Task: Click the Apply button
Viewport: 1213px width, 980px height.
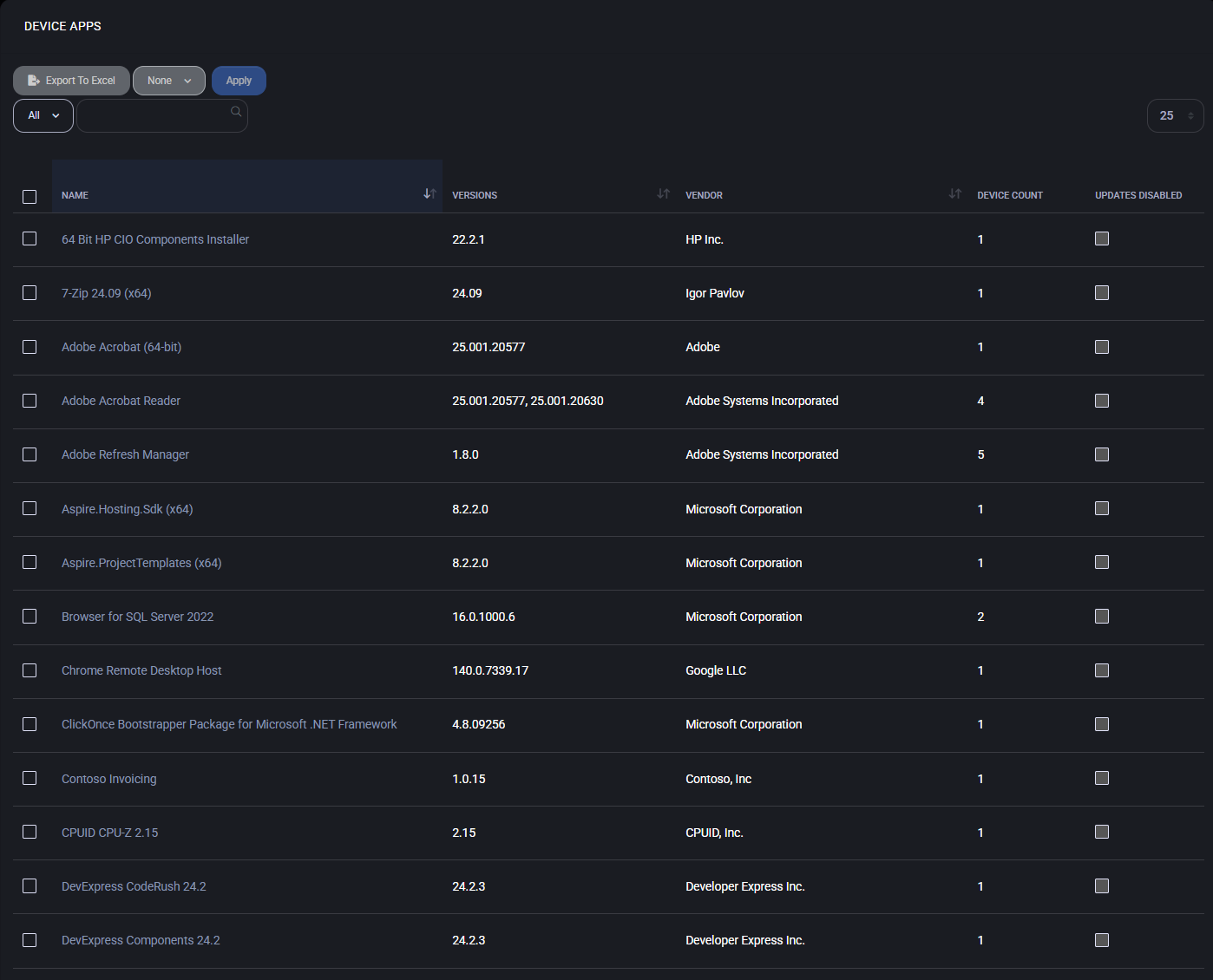Action: pos(239,81)
